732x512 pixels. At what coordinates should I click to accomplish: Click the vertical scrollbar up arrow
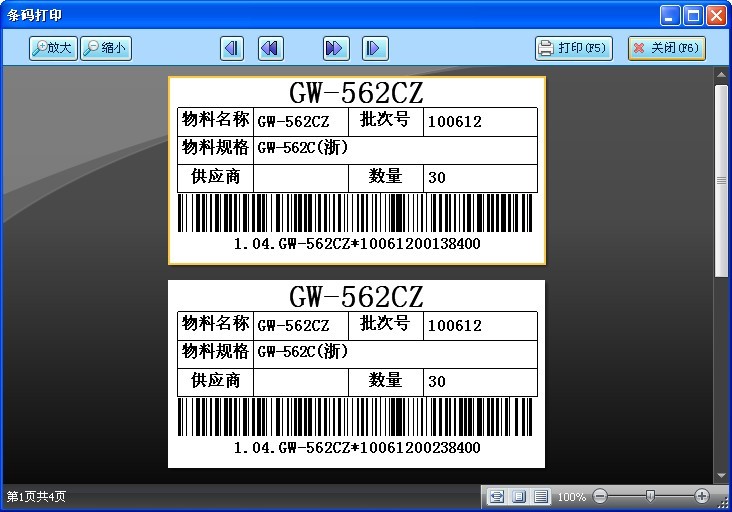(x=721, y=76)
